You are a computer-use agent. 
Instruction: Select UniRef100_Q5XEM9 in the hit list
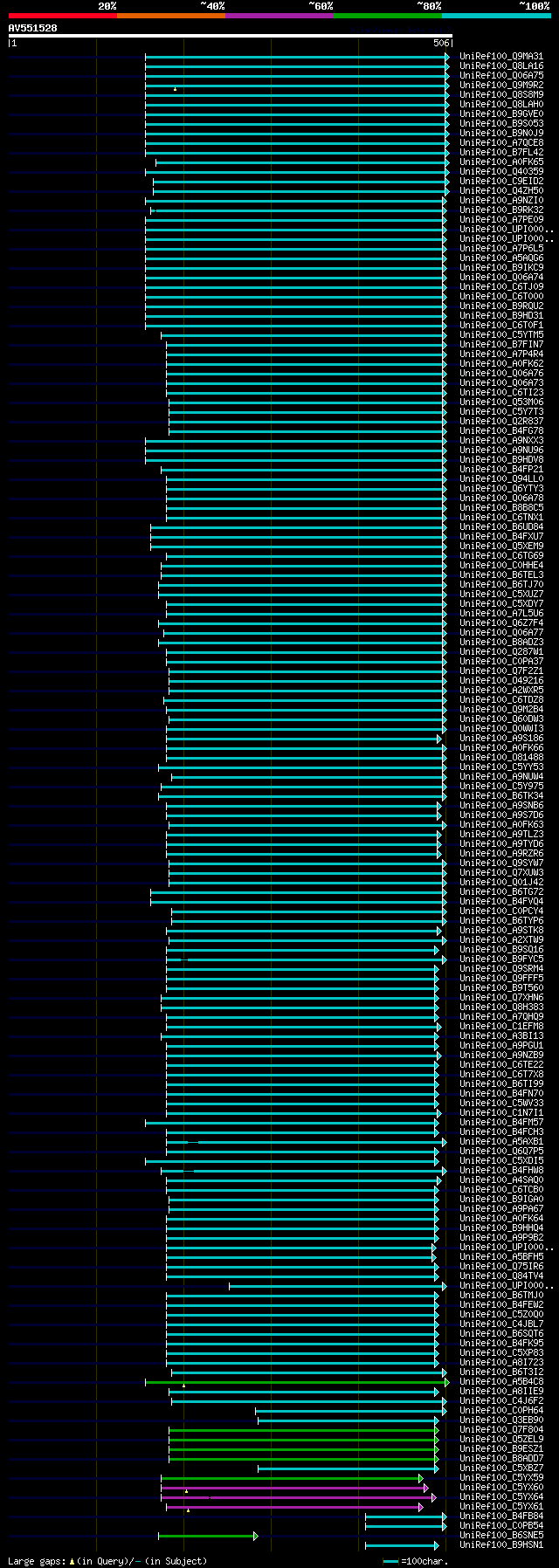[501, 547]
